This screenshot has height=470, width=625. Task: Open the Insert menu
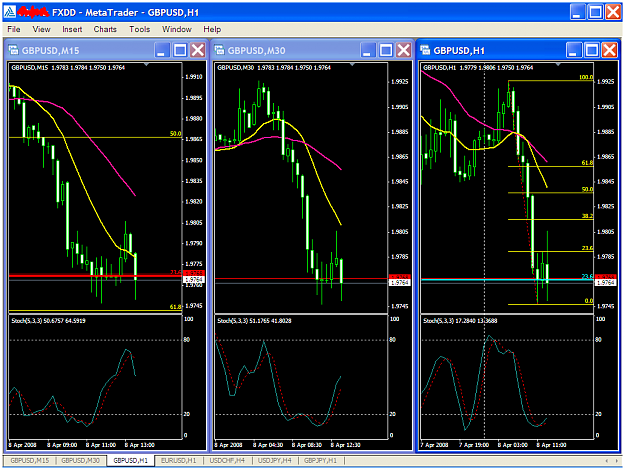[x=72, y=29]
